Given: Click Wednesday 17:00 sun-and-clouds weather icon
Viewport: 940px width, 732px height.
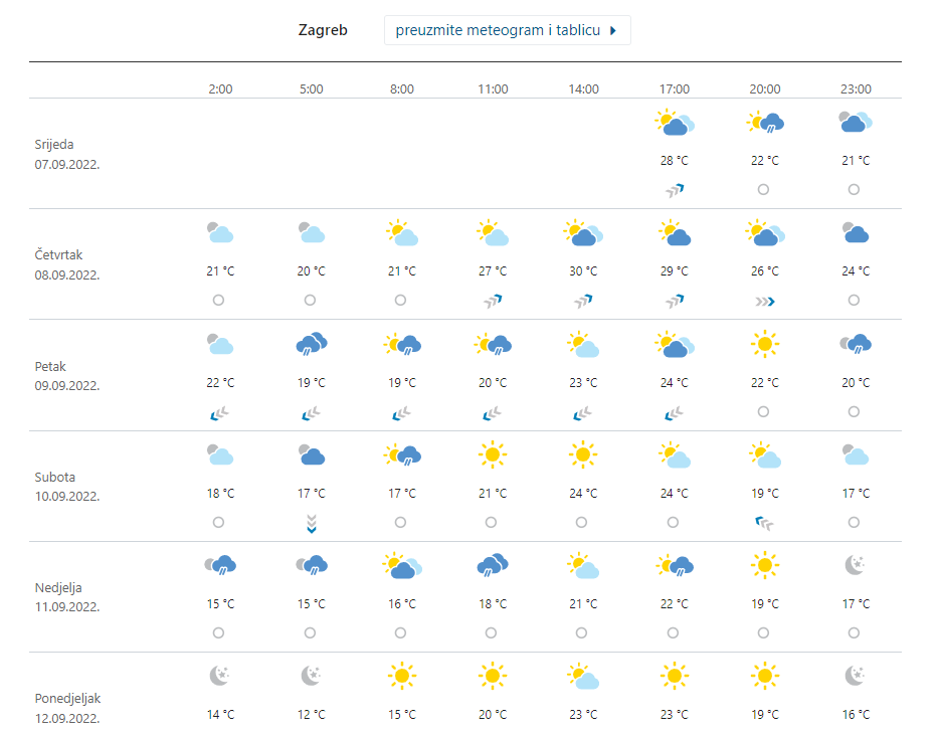Looking at the screenshot, I should coord(674,124).
